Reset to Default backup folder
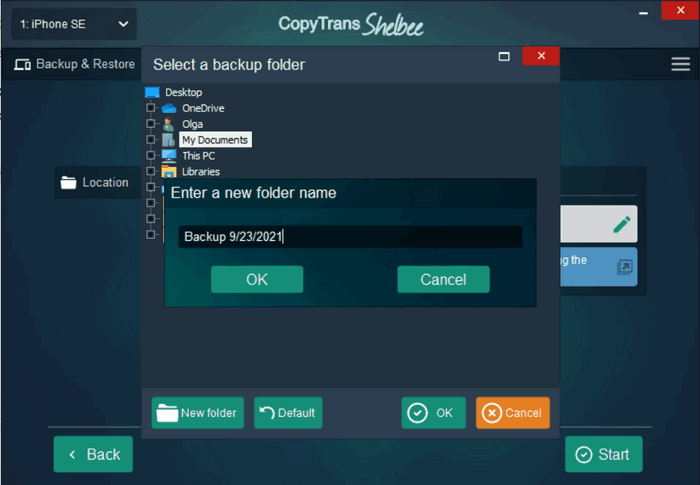This screenshot has width=700, height=485. (x=288, y=413)
